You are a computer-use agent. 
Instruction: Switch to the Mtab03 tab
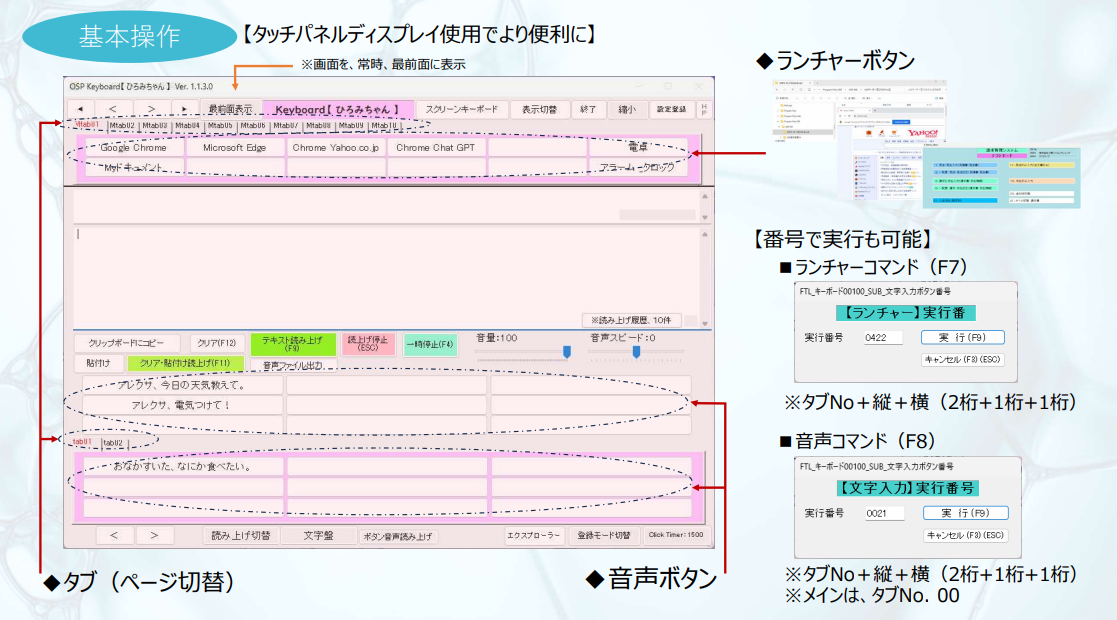point(155,125)
